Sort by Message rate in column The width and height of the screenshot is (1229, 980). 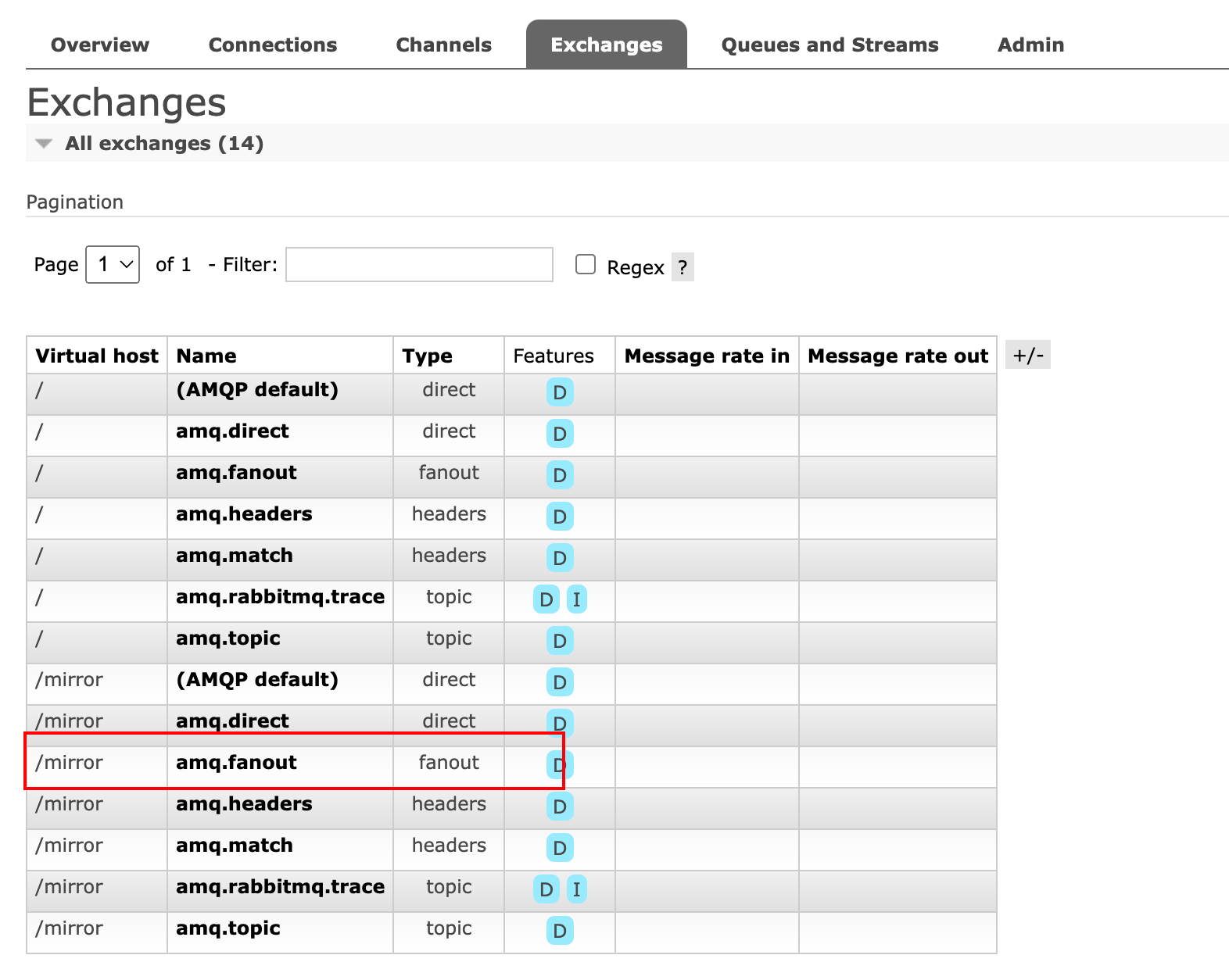coord(707,356)
